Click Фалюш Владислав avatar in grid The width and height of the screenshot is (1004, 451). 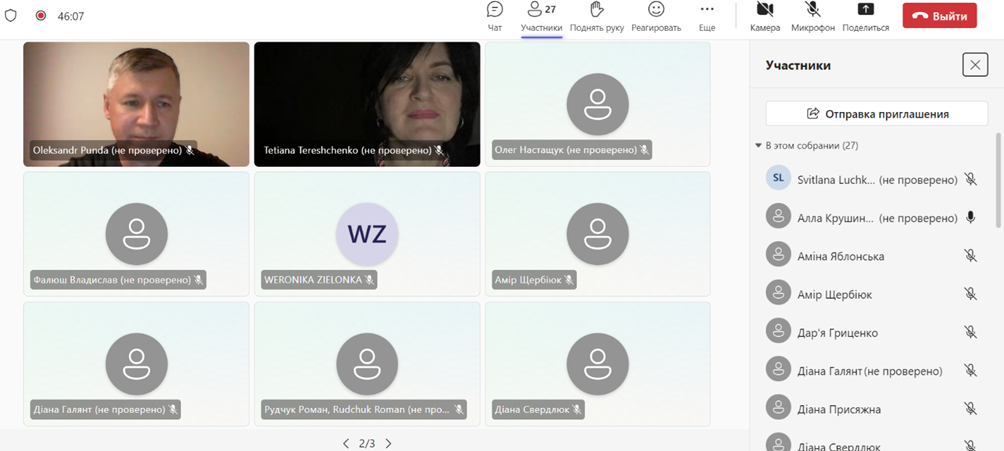point(136,234)
